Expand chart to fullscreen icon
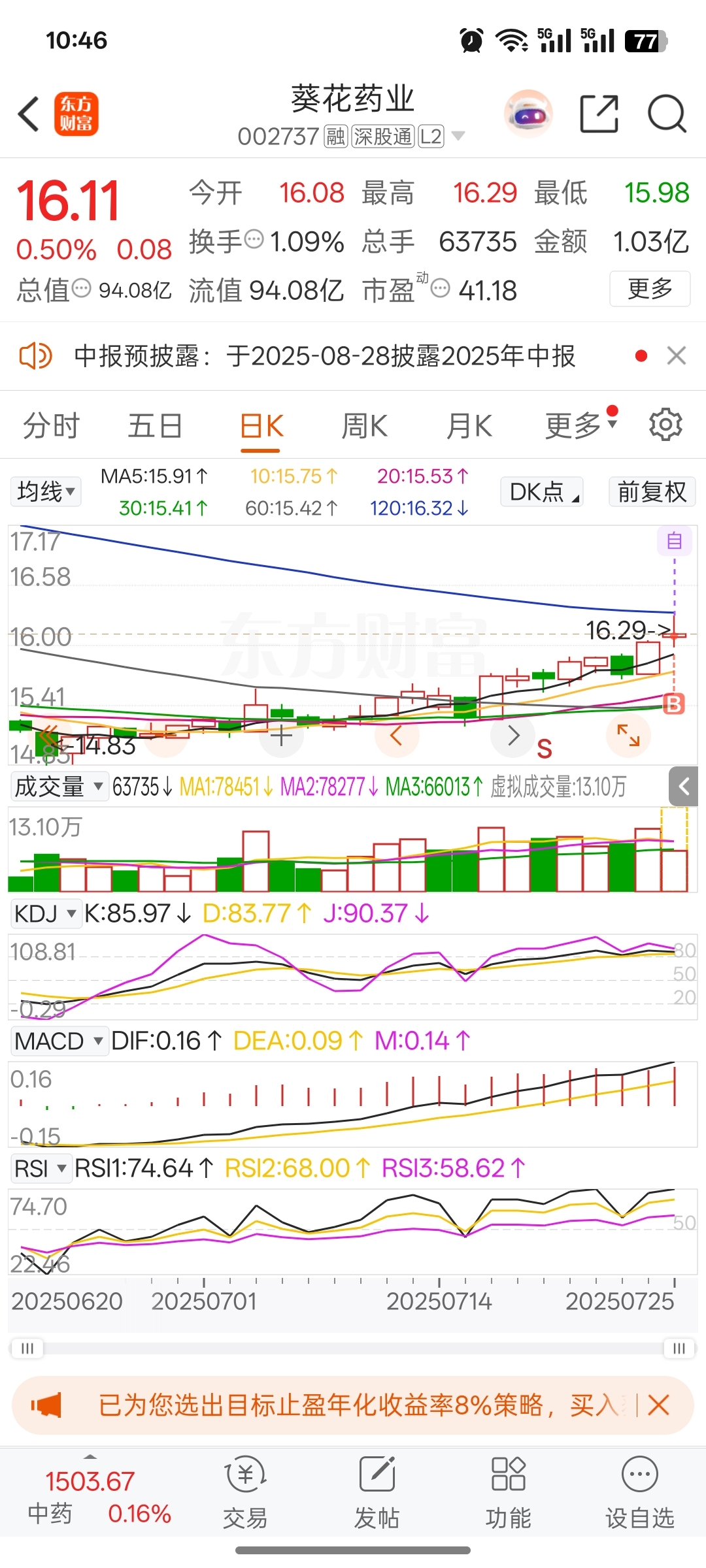 (x=629, y=736)
